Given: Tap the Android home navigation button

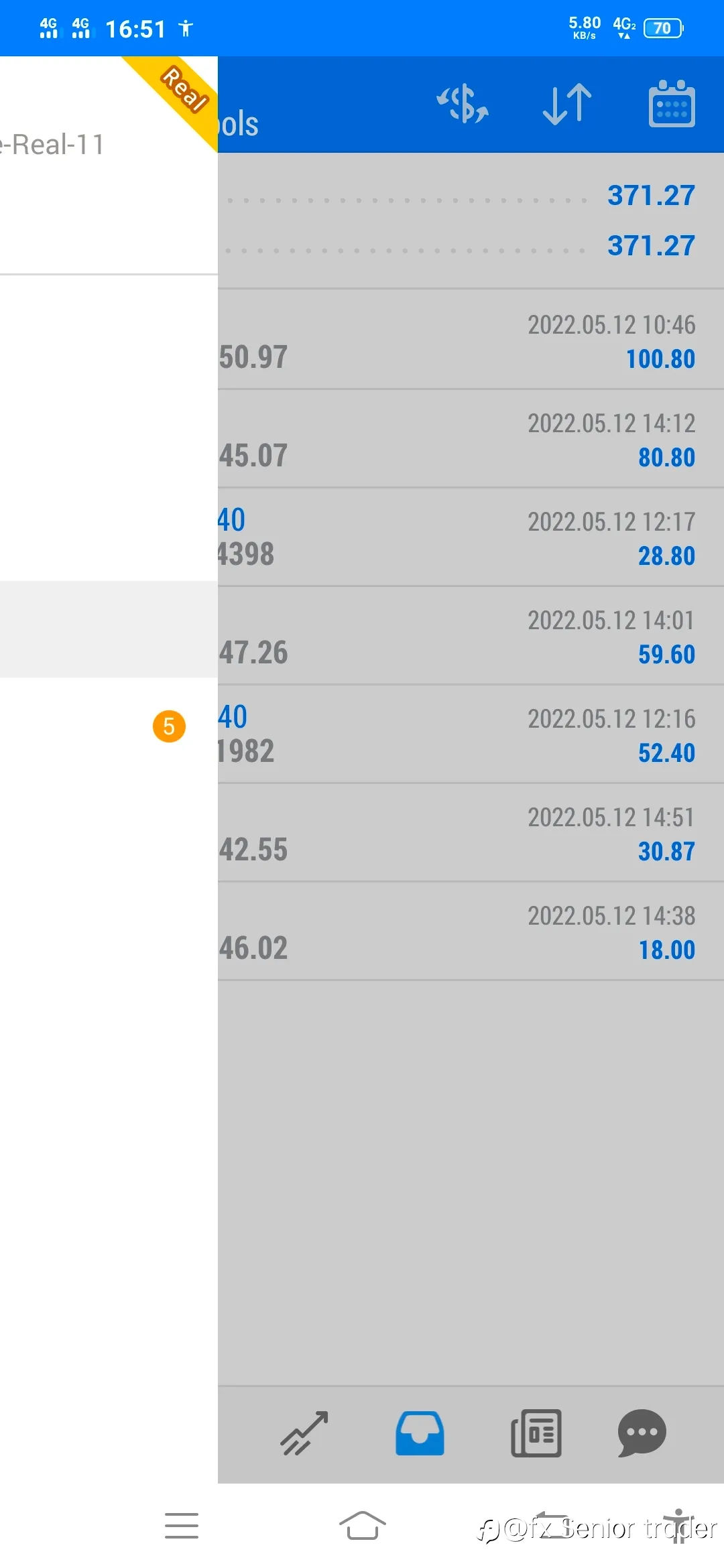Looking at the screenshot, I should click(x=362, y=1526).
